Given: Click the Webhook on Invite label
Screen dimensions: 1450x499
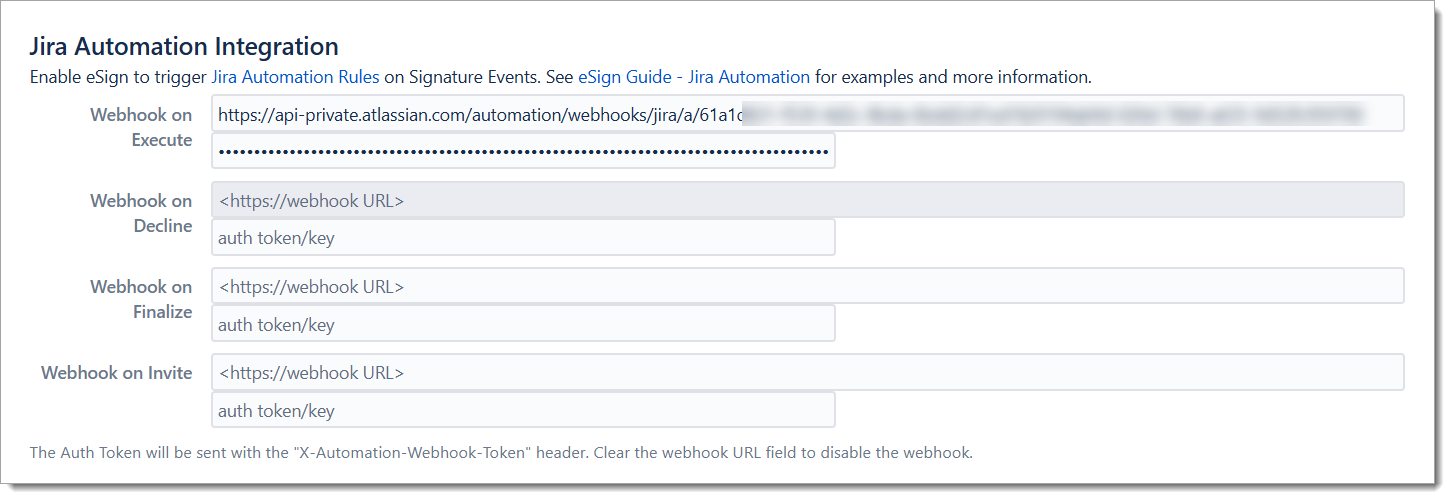Looking at the screenshot, I should point(116,373).
